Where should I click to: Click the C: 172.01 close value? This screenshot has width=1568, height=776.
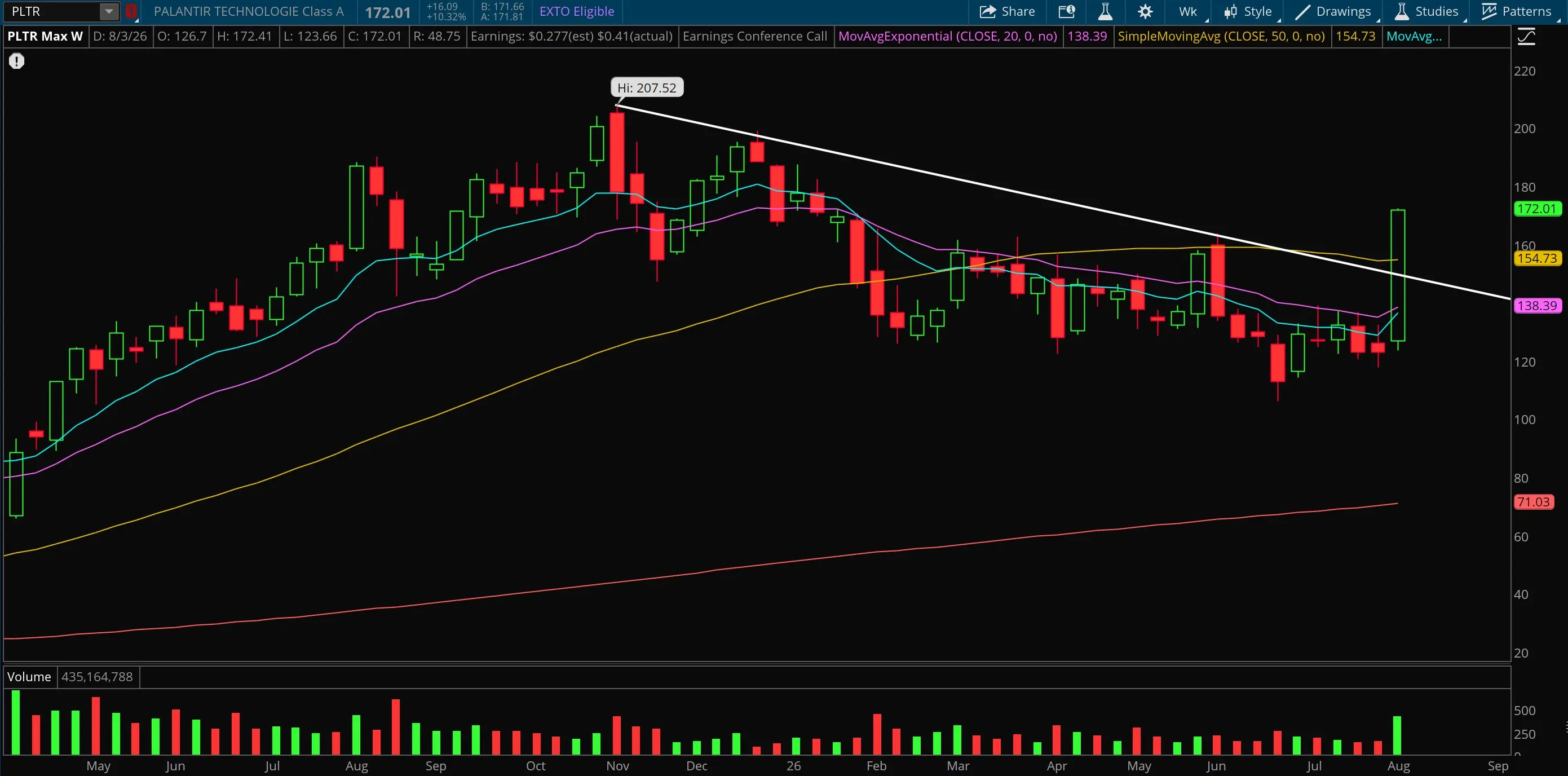point(375,36)
